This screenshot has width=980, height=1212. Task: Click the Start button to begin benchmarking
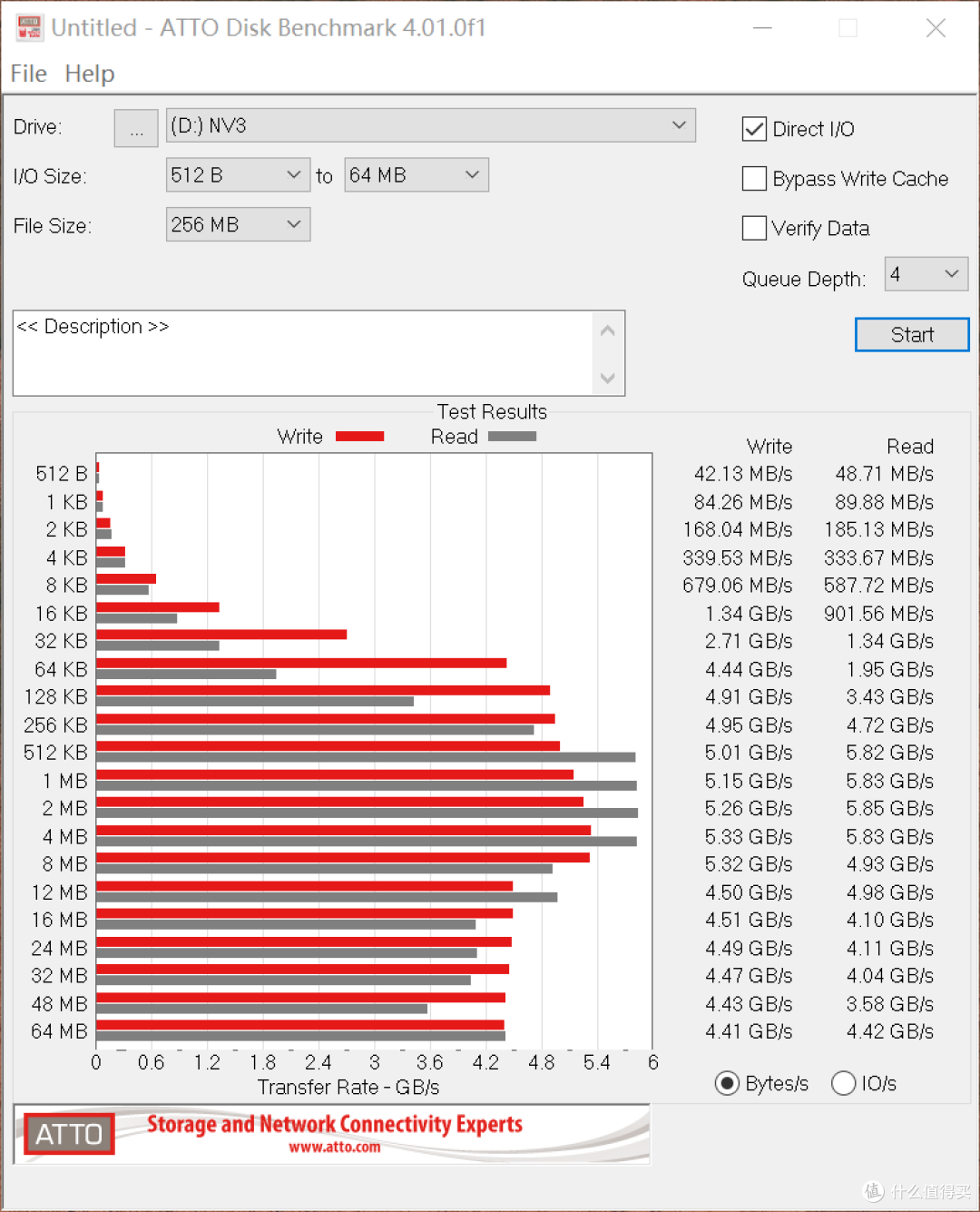pyautogui.click(x=911, y=334)
